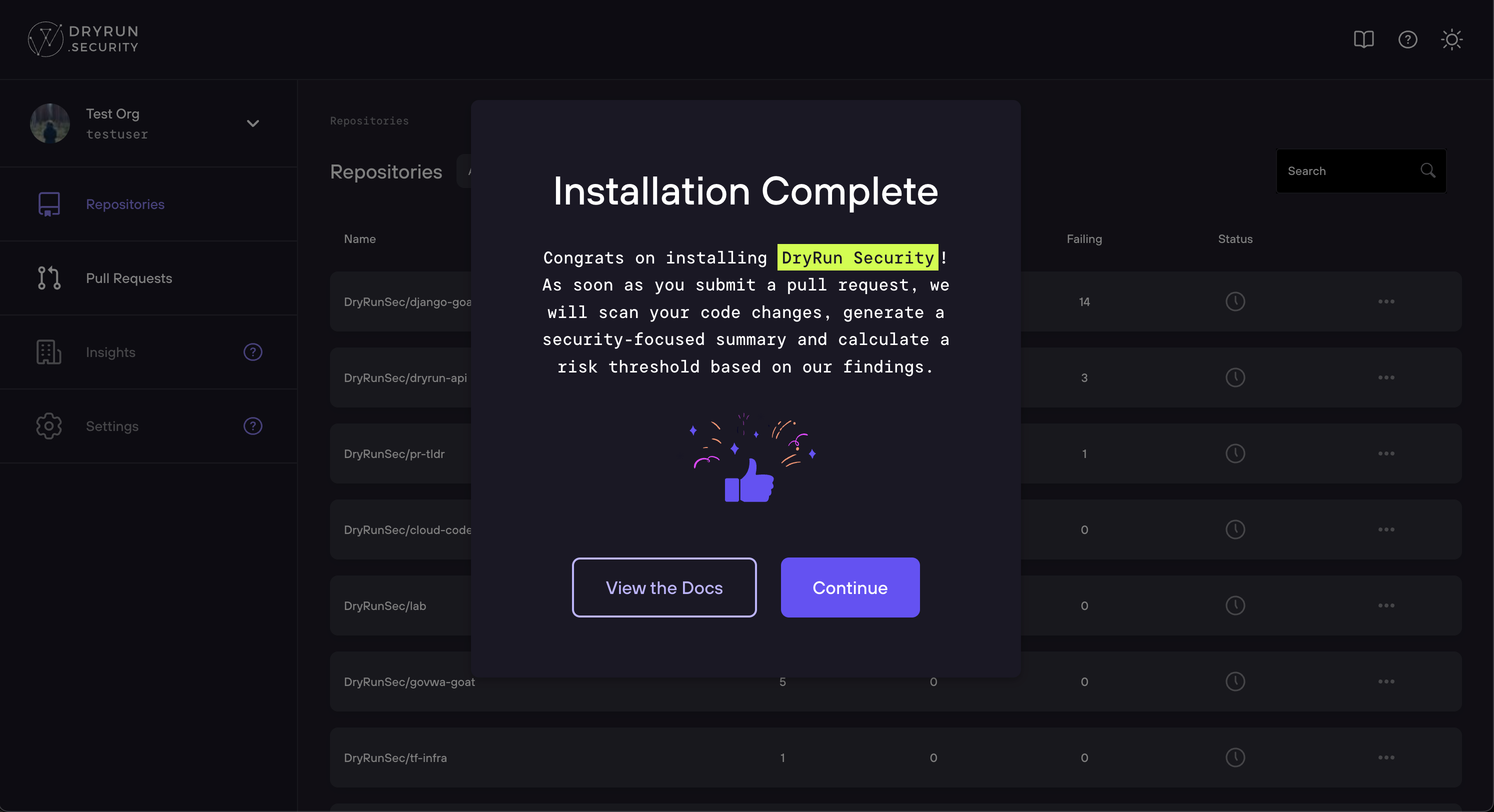
Task: Open documentation via the book icon
Action: point(1363,39)
